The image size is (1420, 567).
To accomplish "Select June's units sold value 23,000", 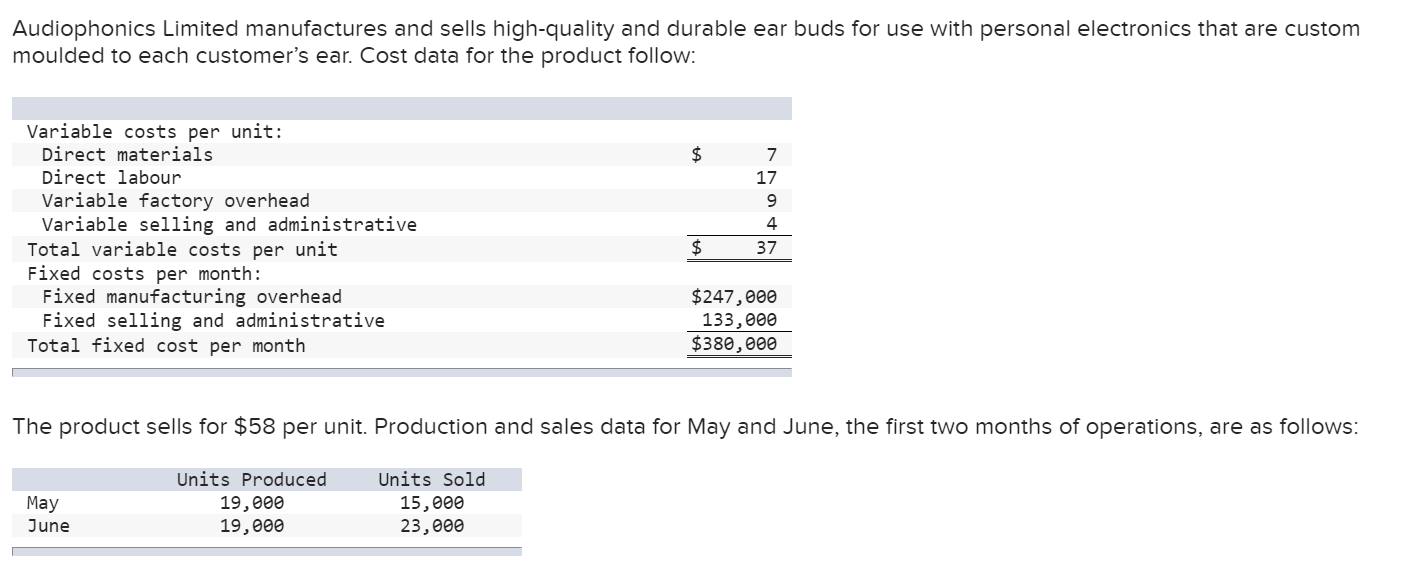I will (x=431, y=526).
